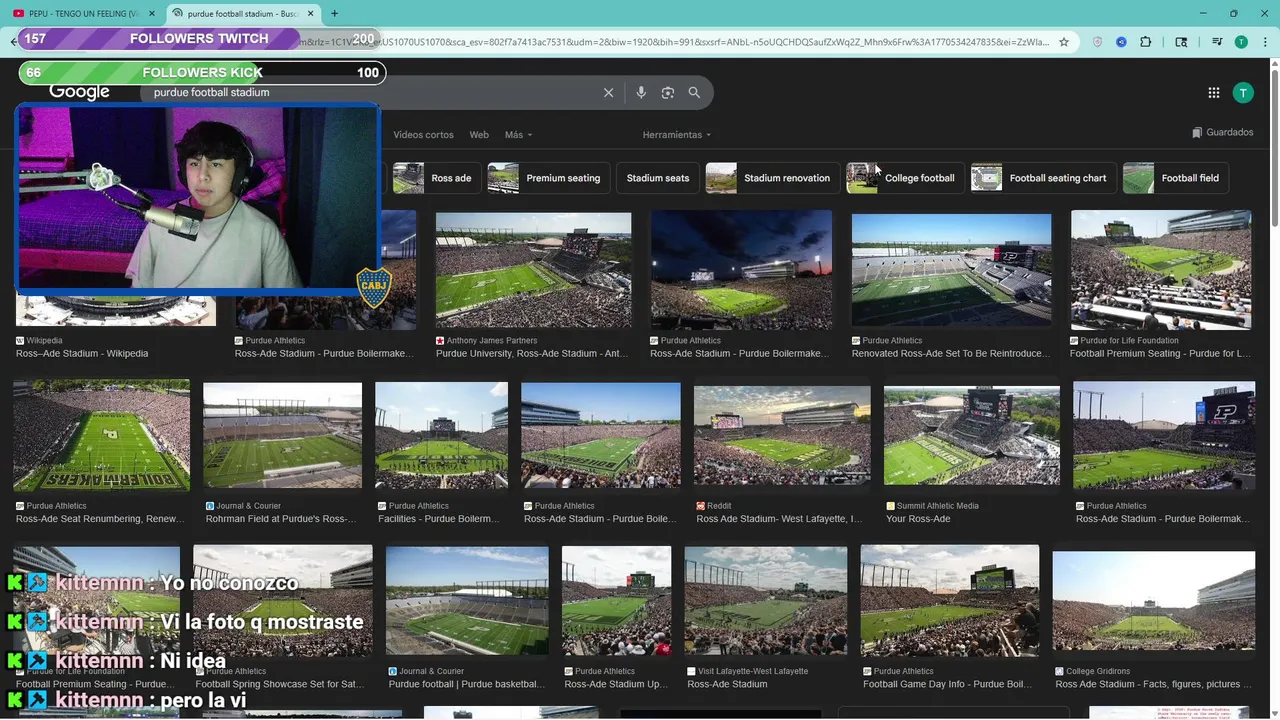Open the Visit Lafayette-West Lafayette Ross-Ade Stadium image

765,600
